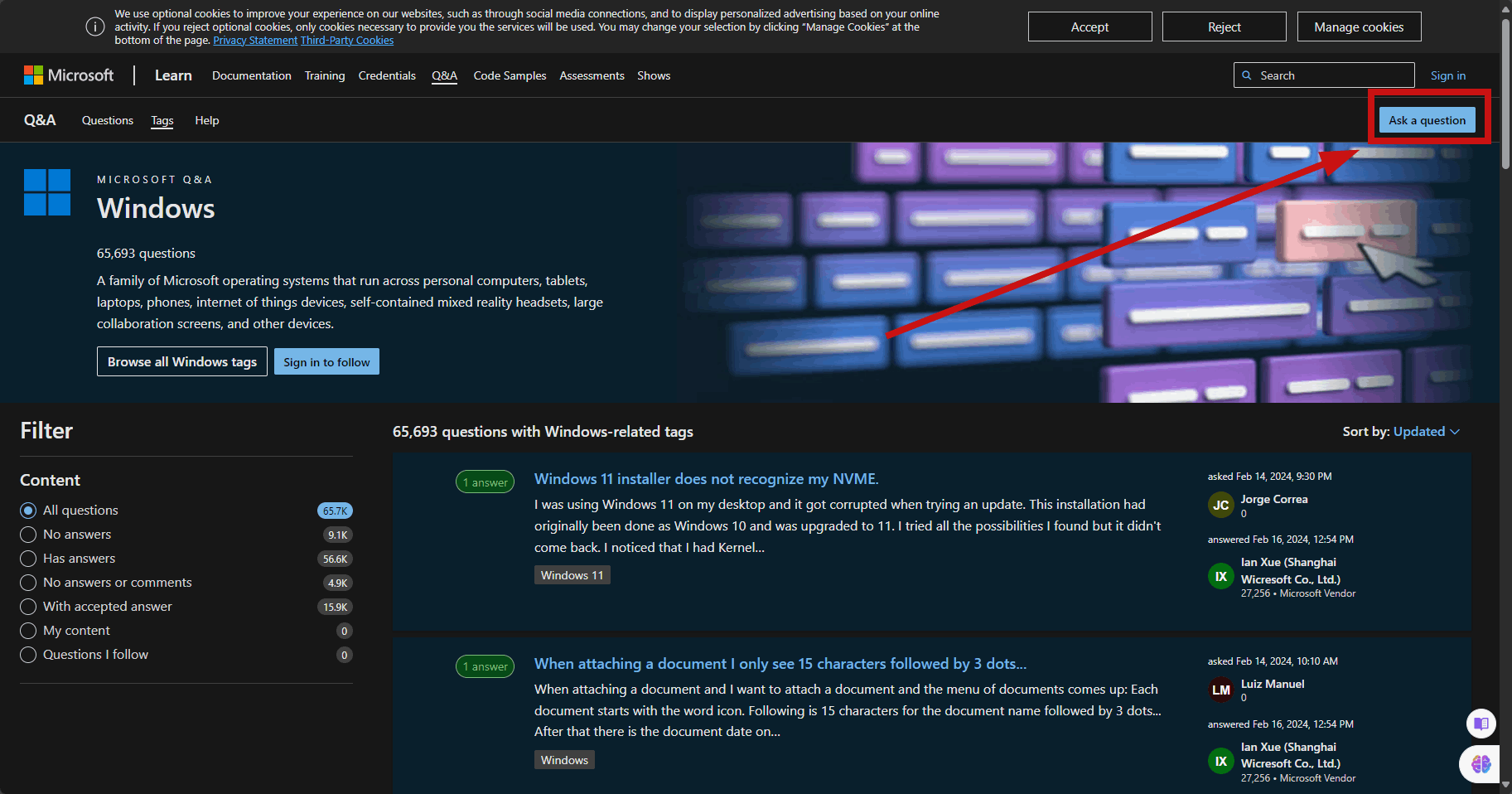Screen dimensions: 1512x794
Task: Open the attaching a document question
Action: [780, 664]
